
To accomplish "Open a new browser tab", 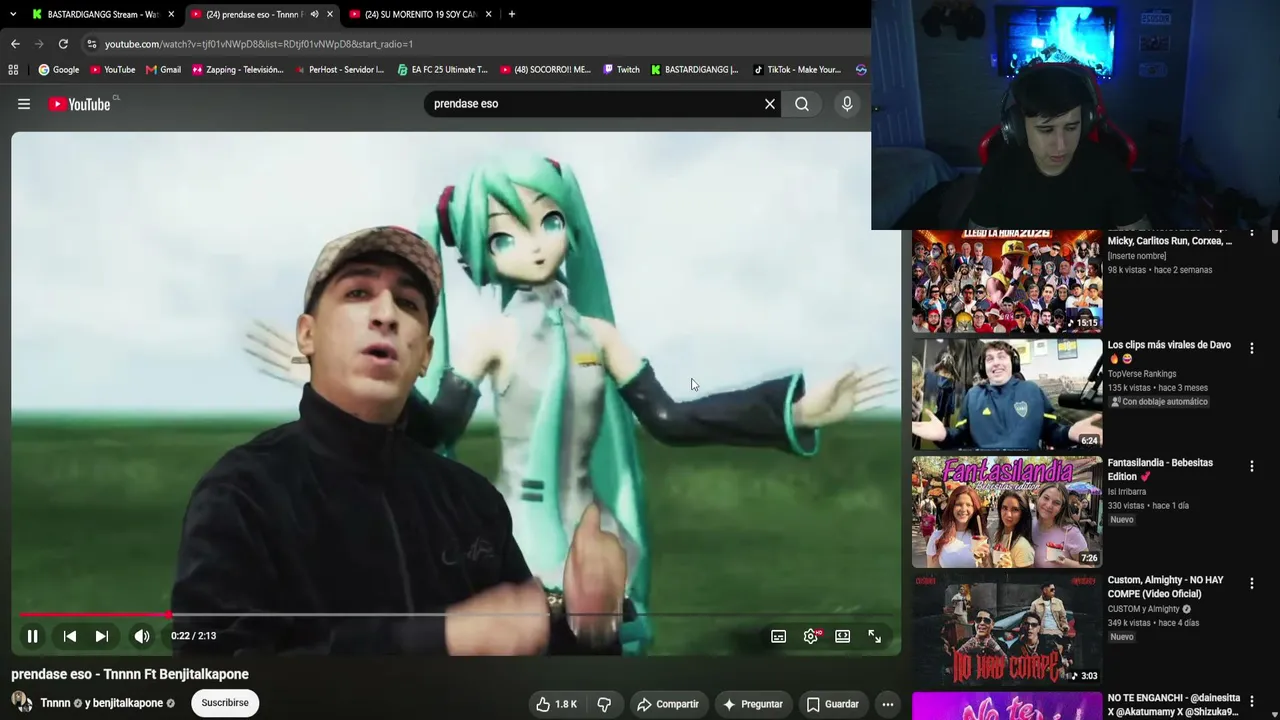I will click(x=512, y=14).
